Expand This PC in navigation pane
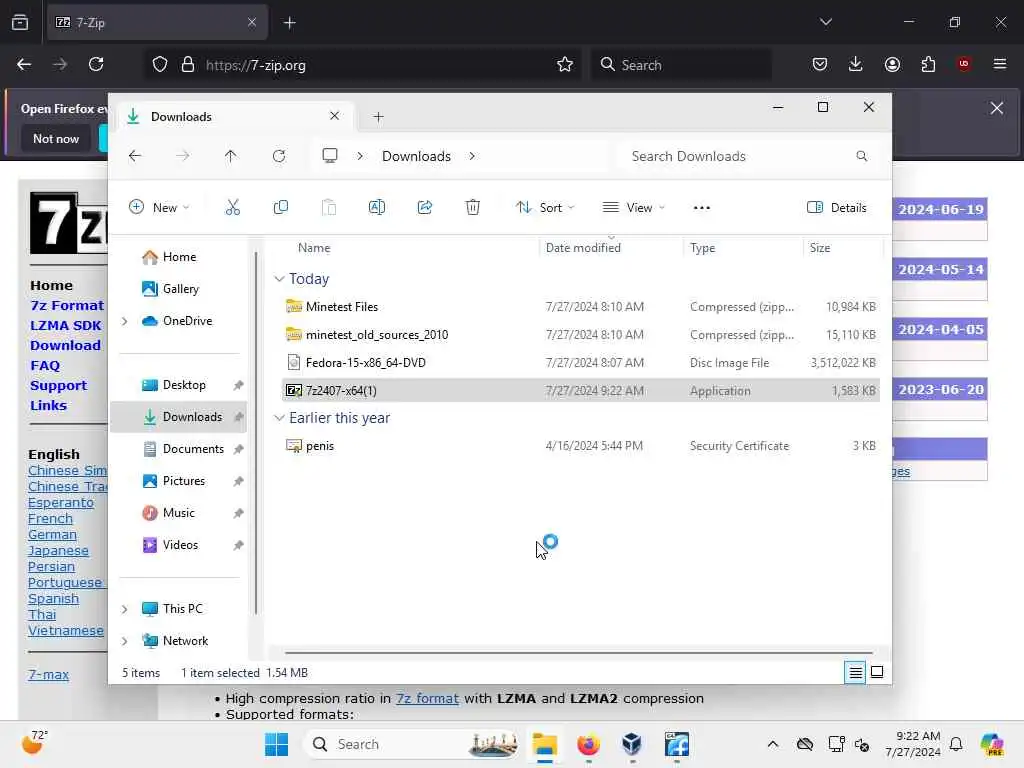 (x=125, y=609)
